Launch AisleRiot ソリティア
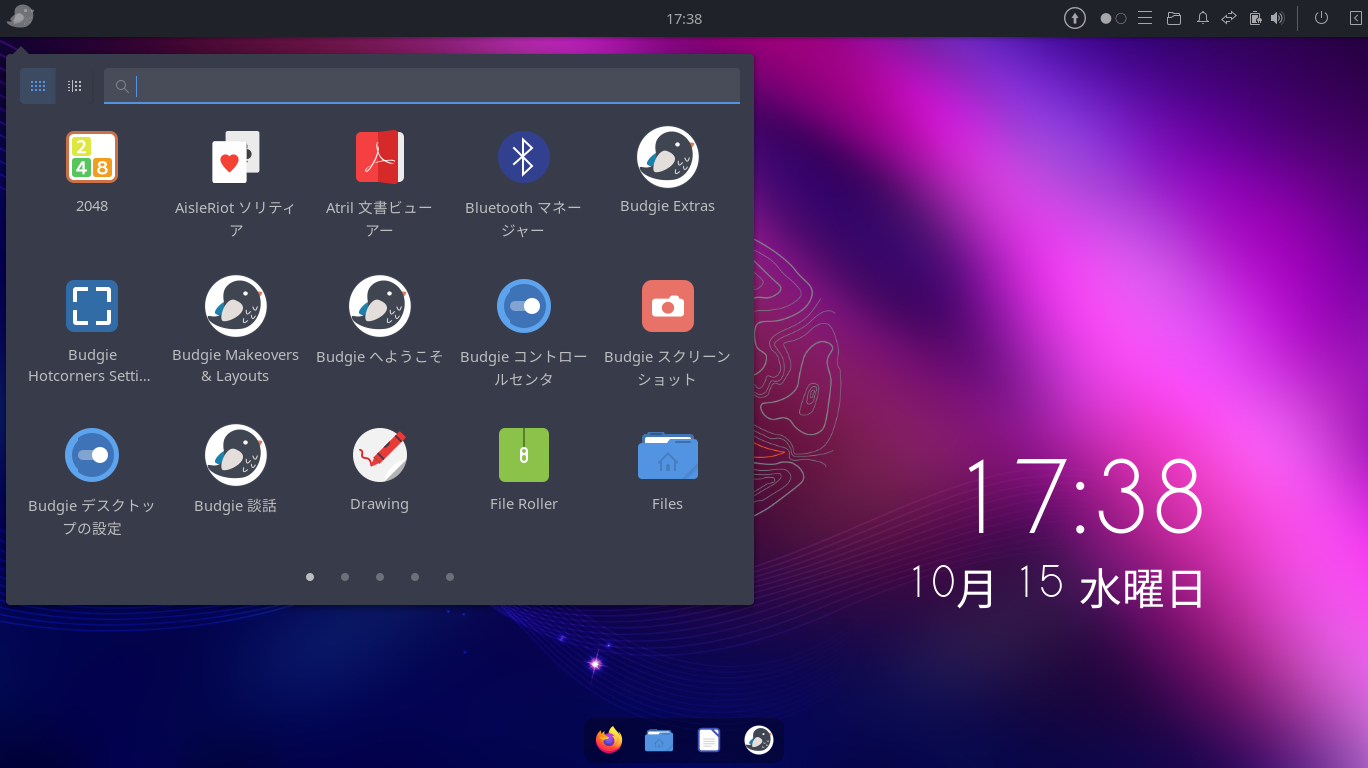This screenshot has width=1368, height=768. pyautogui.click(x=235, y=157)
